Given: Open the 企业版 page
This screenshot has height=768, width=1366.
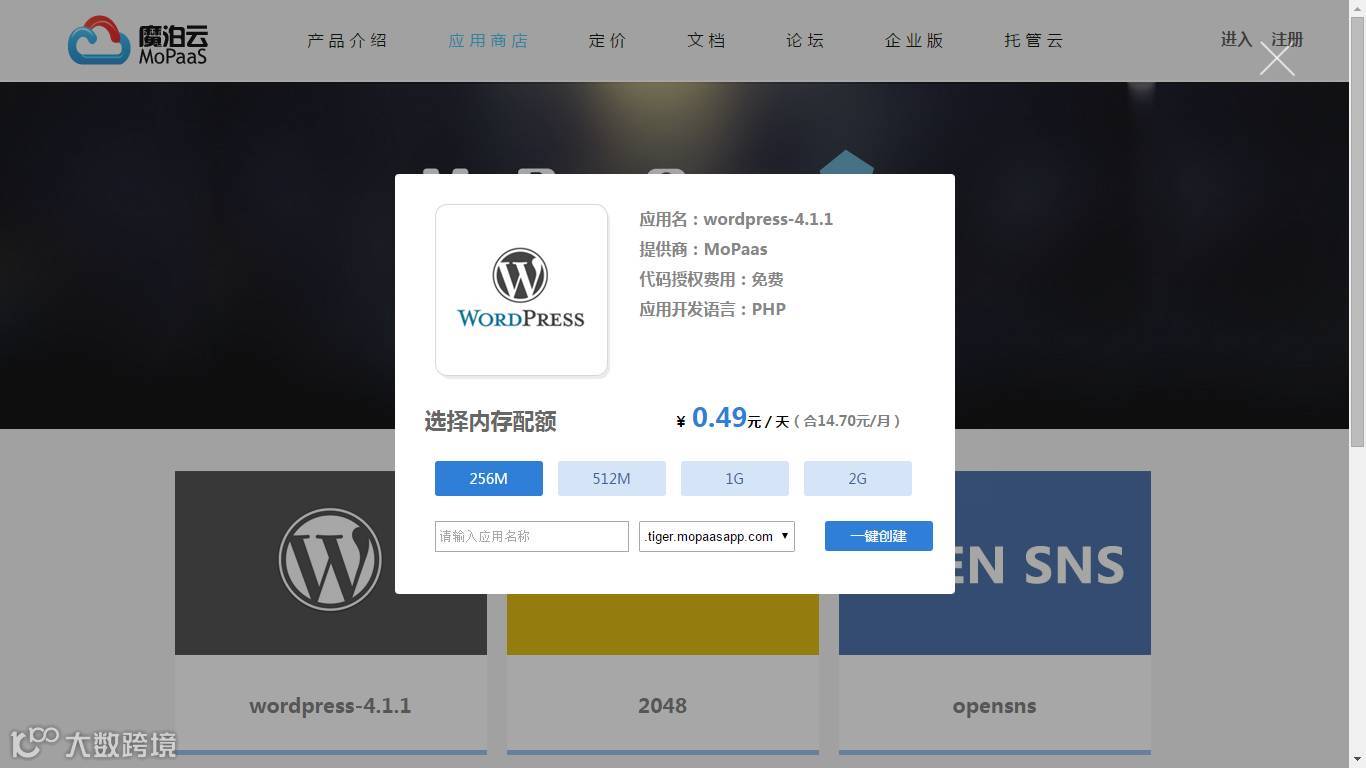Looking at the screenshot, I should point(914,41).
